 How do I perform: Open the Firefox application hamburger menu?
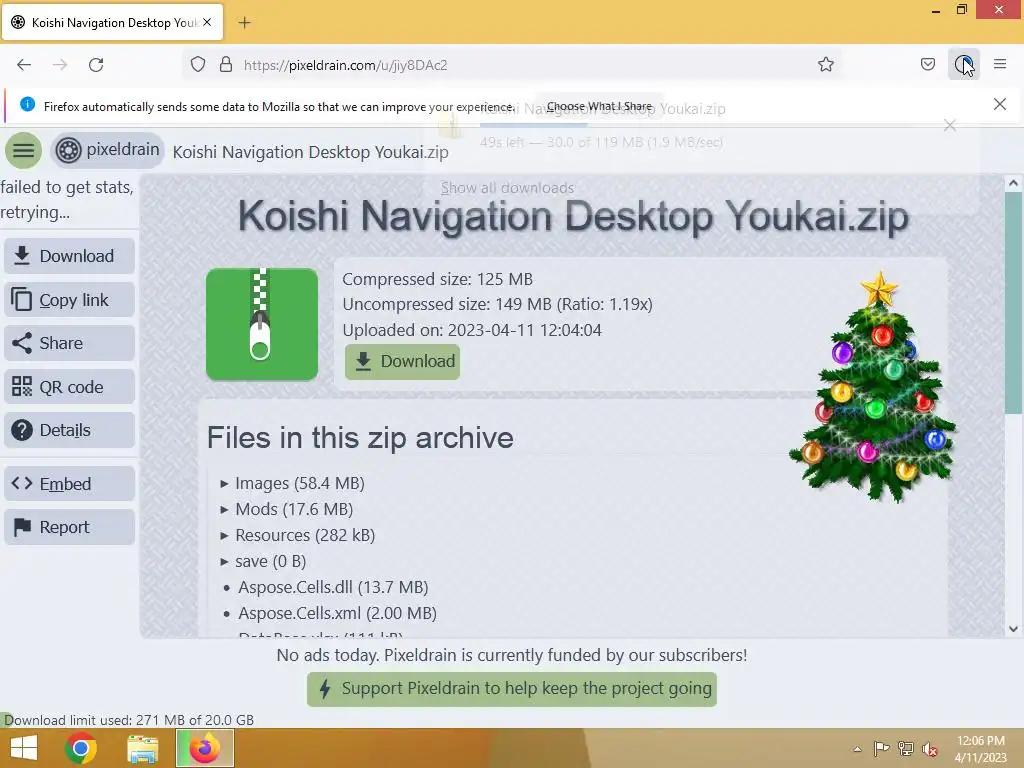coord(1000,65)
